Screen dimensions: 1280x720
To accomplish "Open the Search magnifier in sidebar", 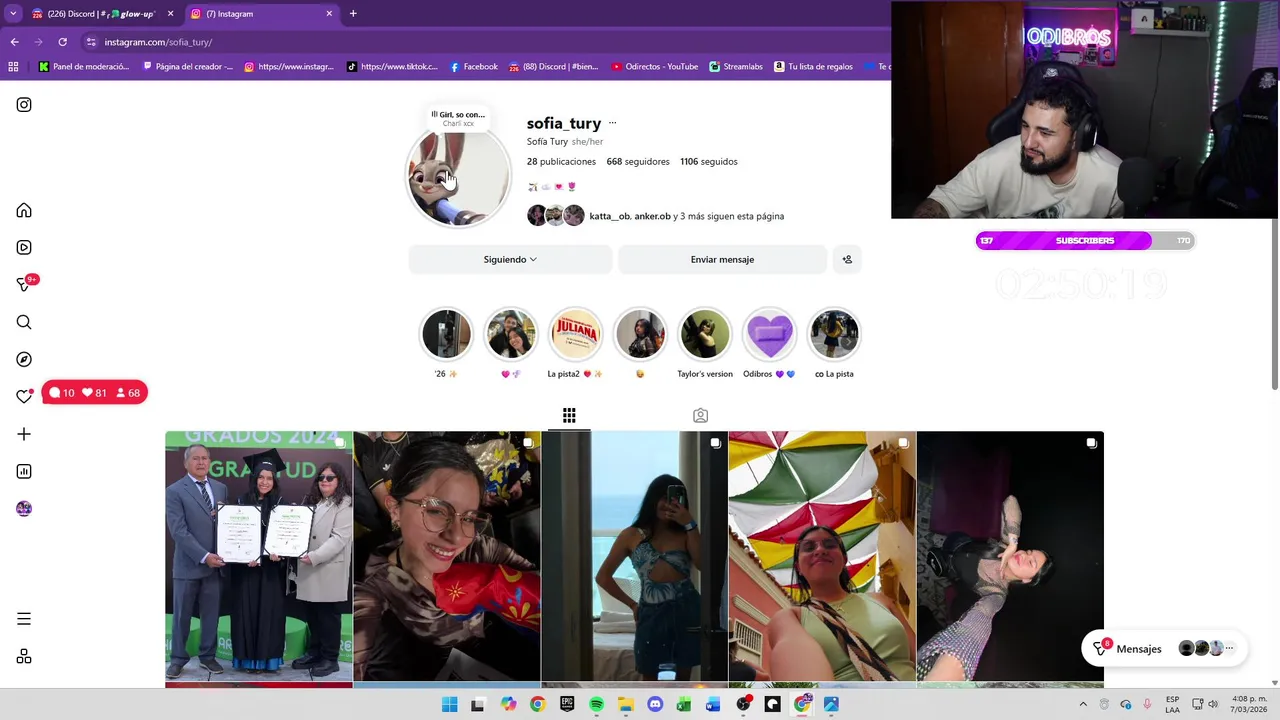I will (24, 322).
